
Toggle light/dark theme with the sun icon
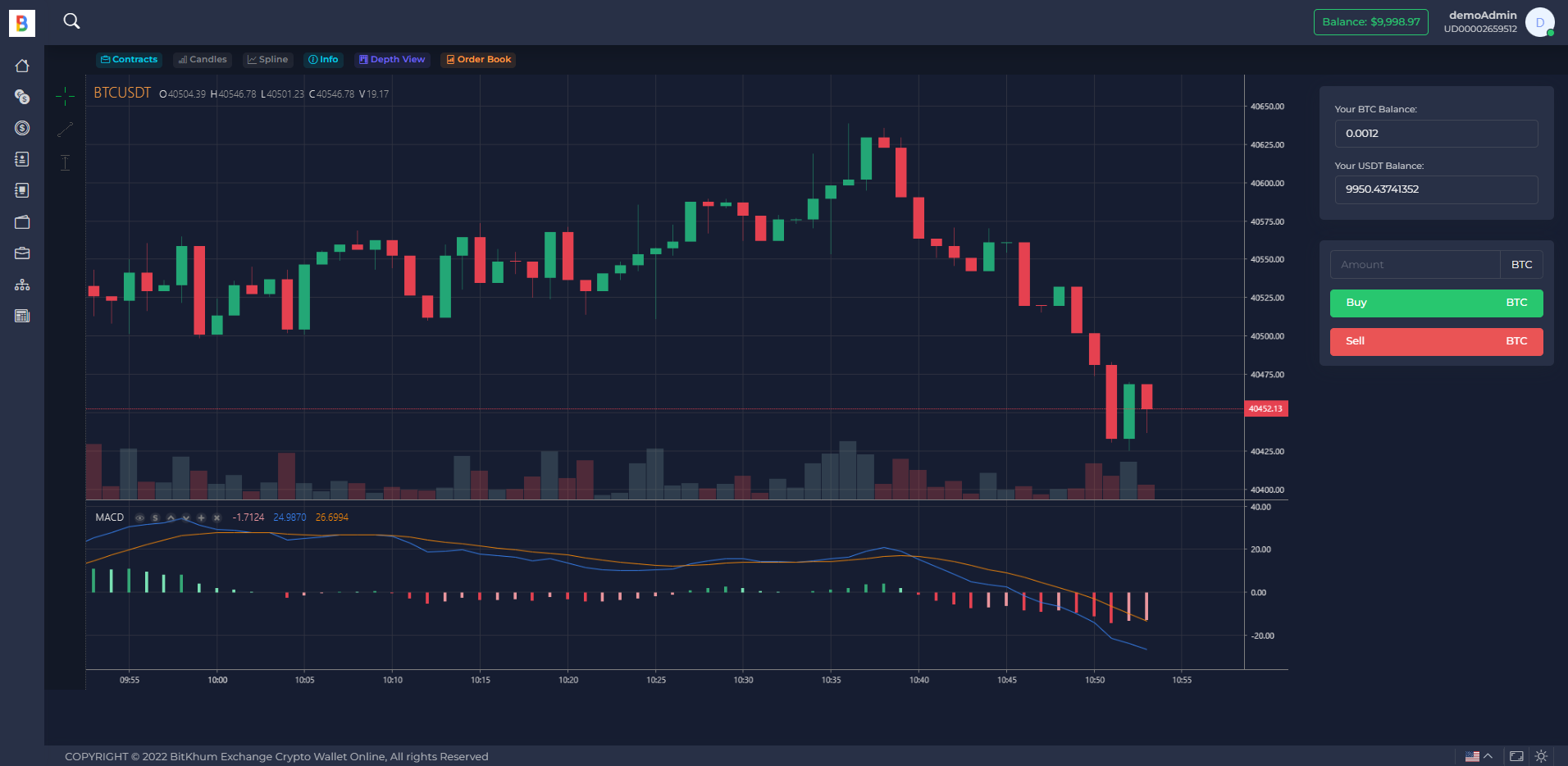[x=1541, y=756]
